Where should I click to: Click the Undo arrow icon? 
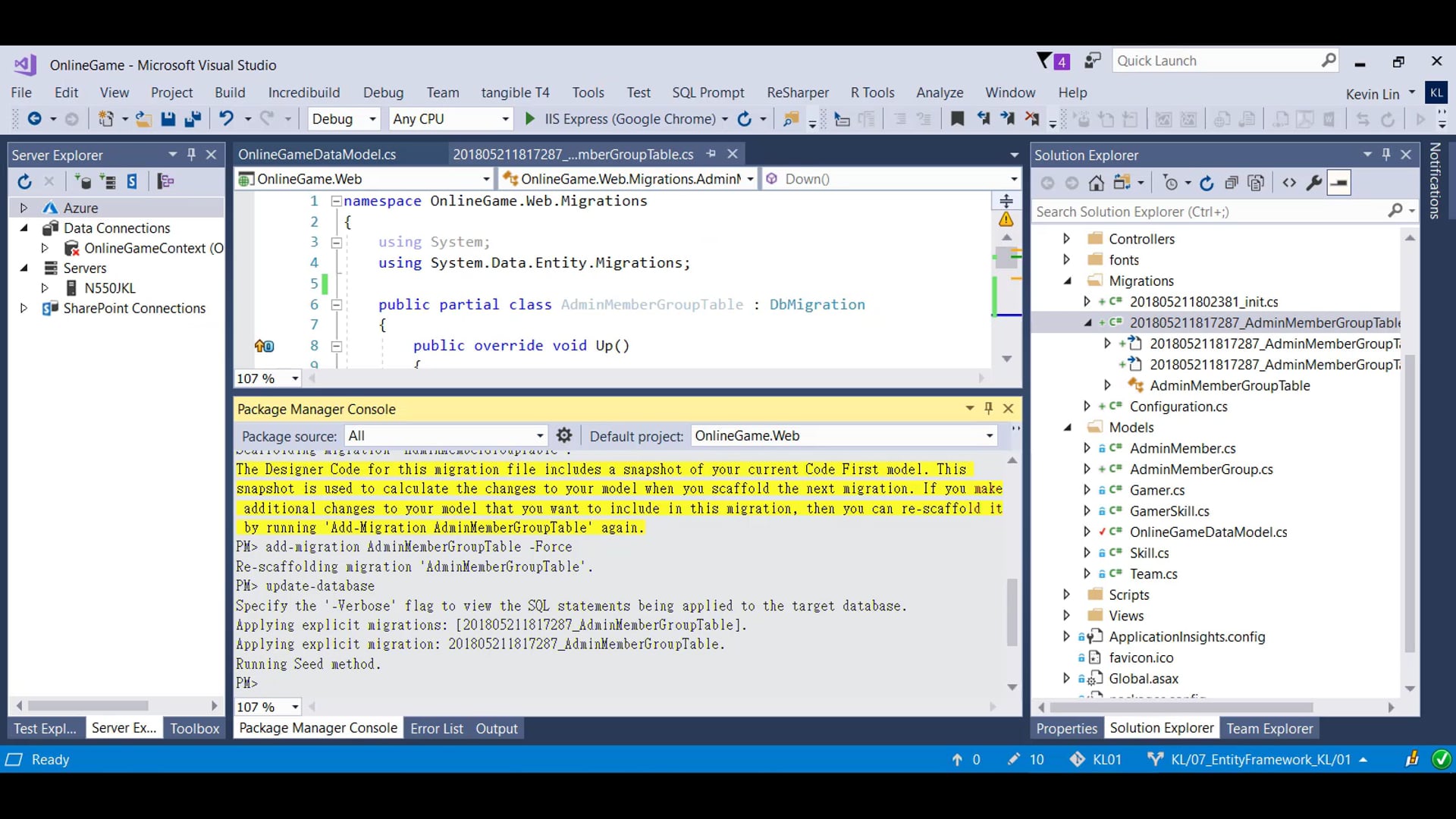(x=226, y=119)
